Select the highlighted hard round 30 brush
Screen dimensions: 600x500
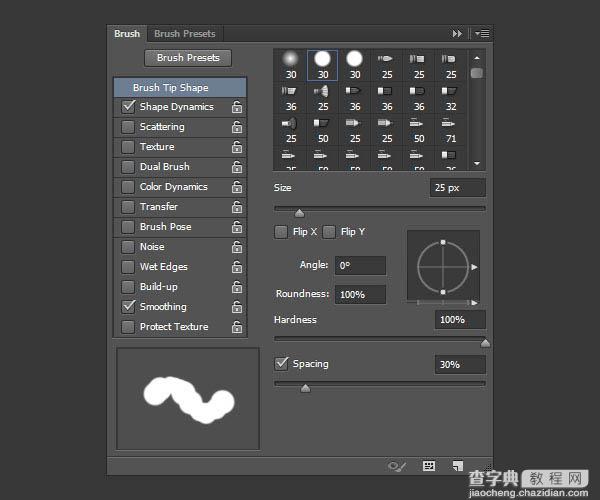pos(323,65)
